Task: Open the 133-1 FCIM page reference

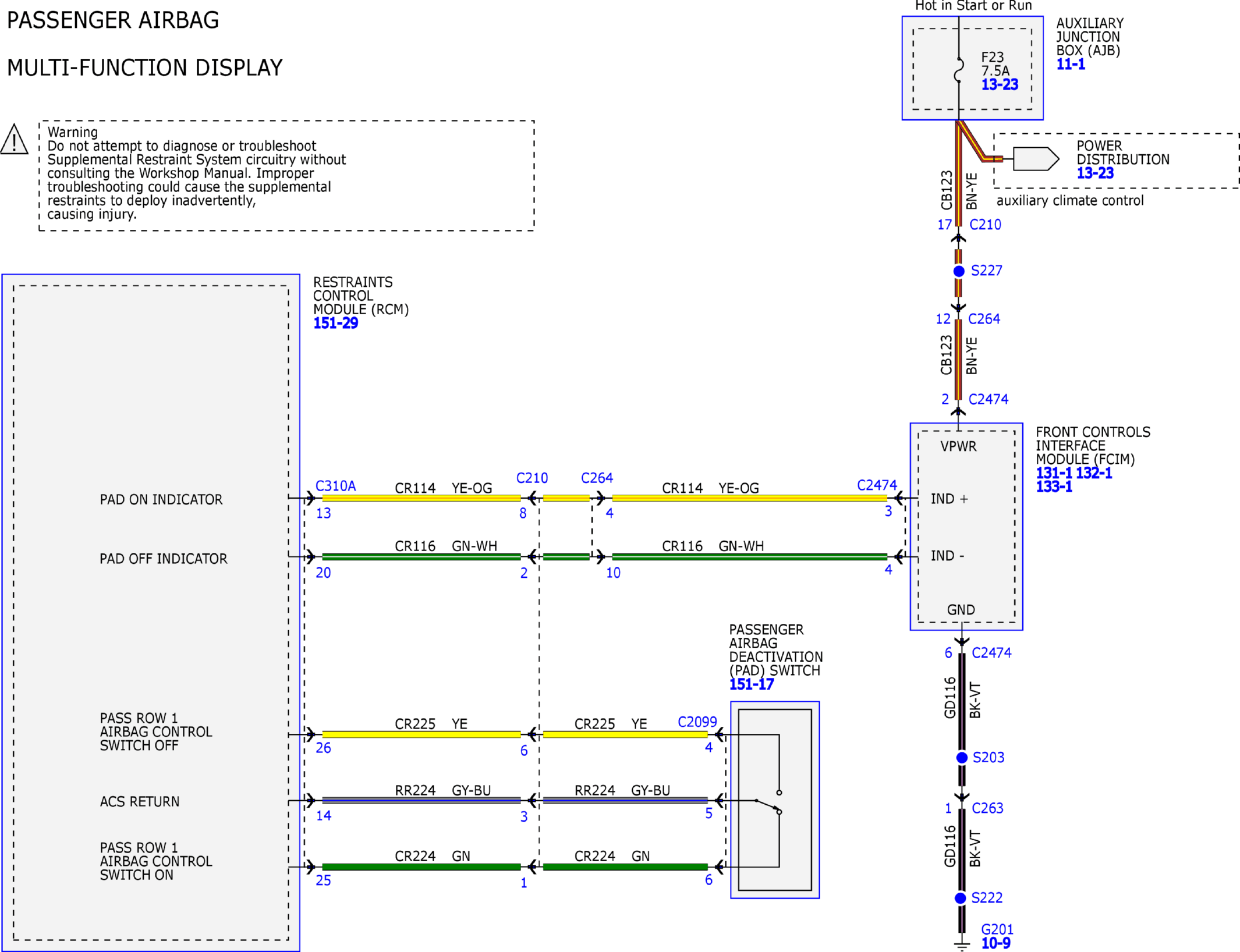Action: coord(1054,487)
